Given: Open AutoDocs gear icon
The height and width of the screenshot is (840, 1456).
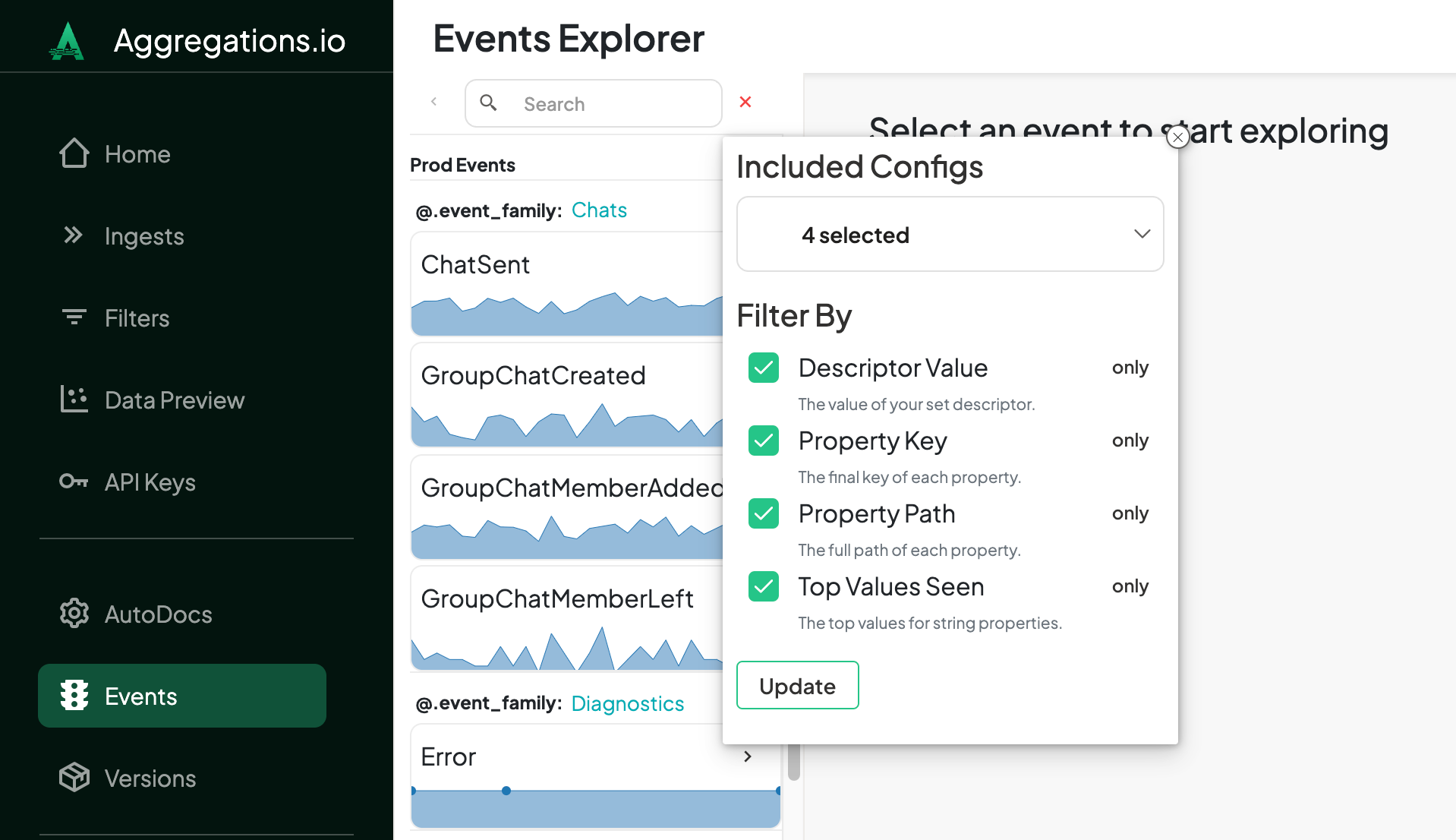Looking at the screenshot, I should pos(74,614).
